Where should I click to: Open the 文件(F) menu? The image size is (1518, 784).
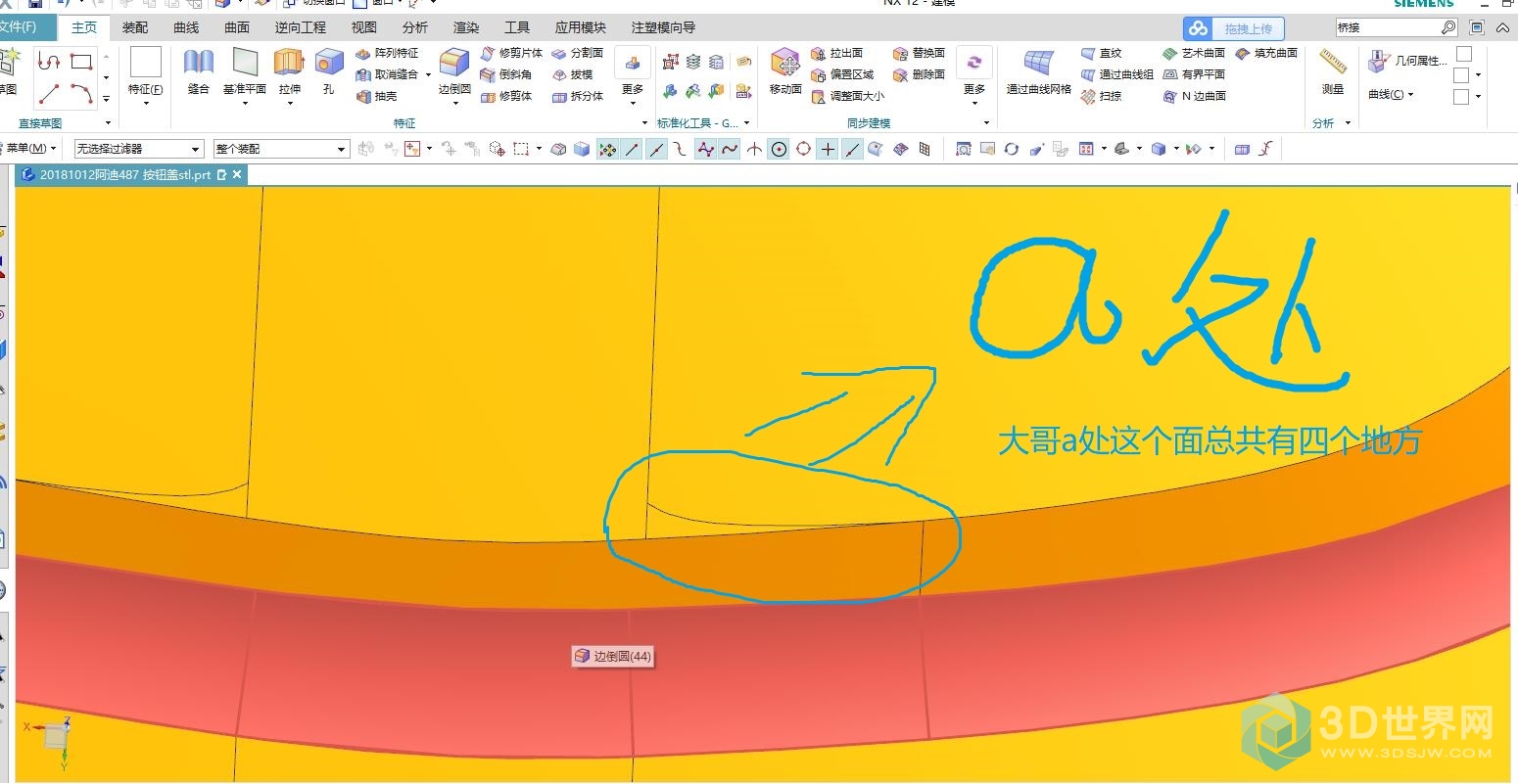click(22, 27)
